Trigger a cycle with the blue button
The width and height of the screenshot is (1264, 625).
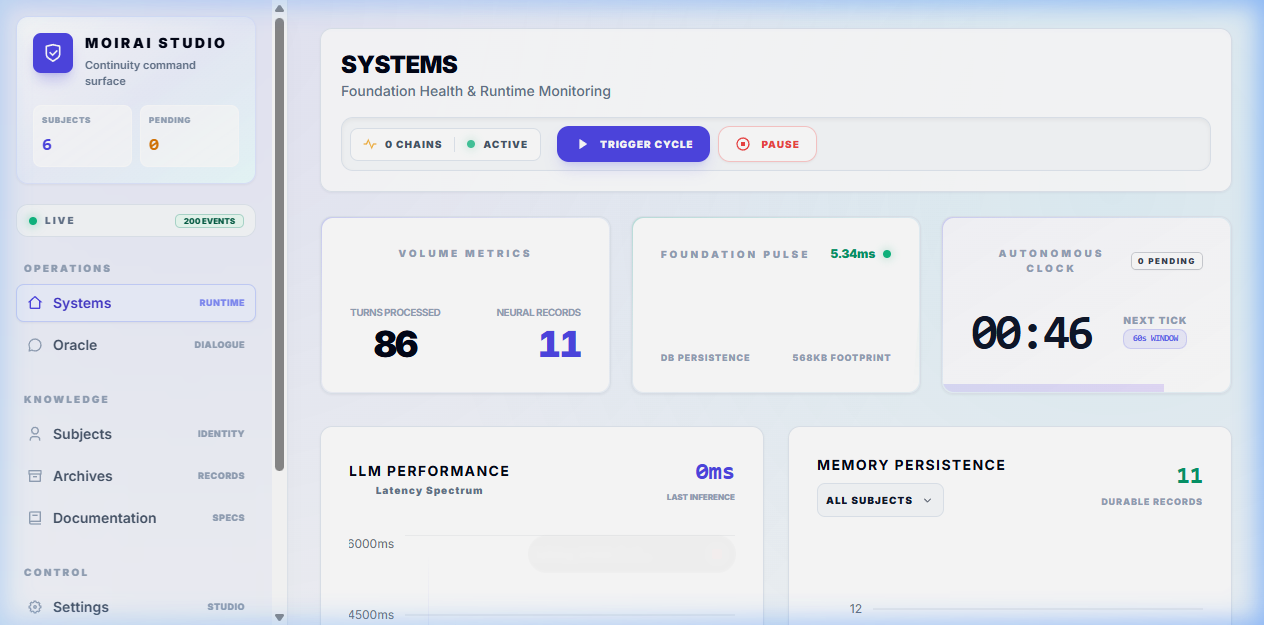[x=633, y=144]
